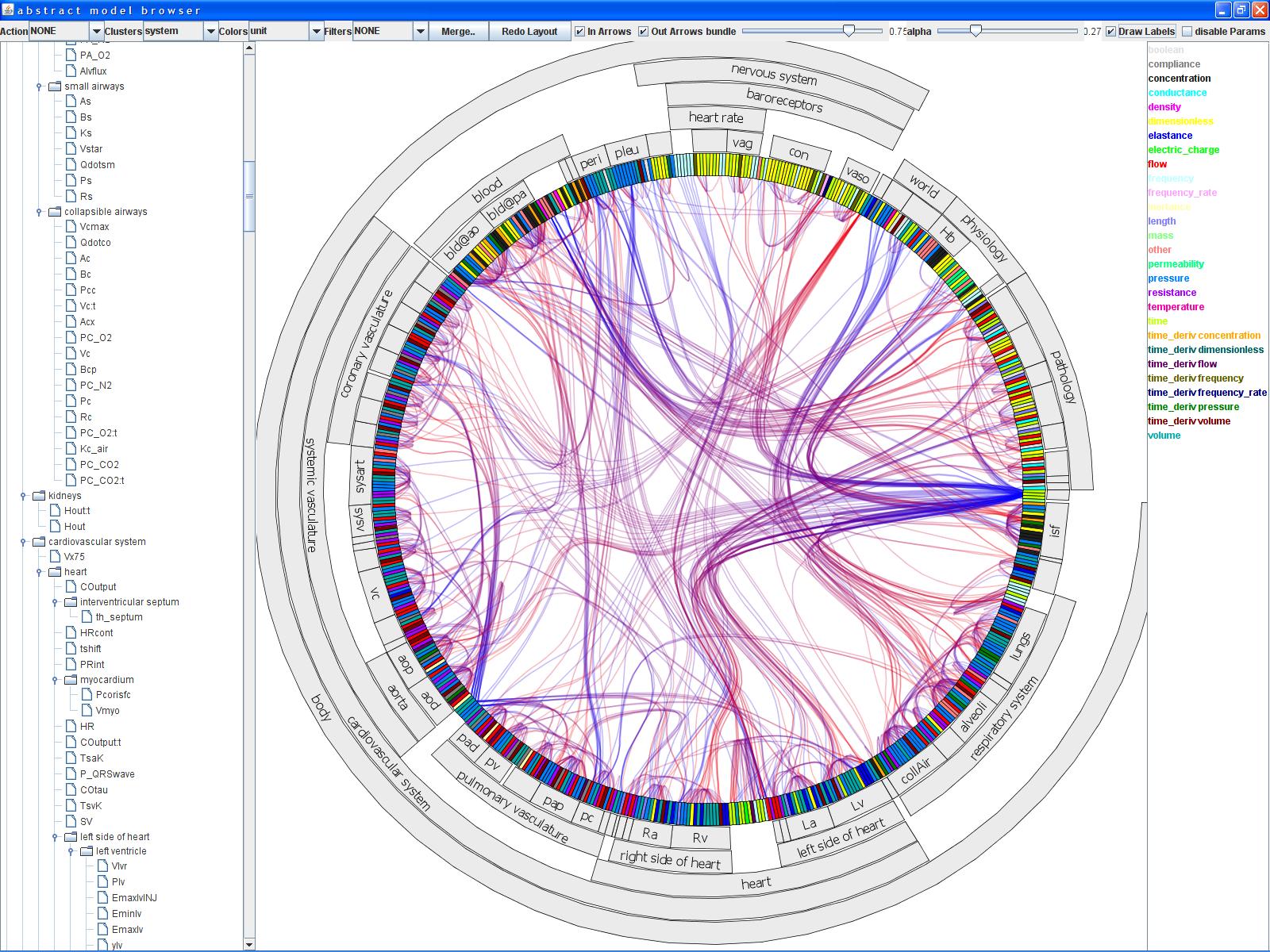Viewport: 1270px width, 952px height.
Task: Click the document icon next to COutput
Action: click(x=71, y=587)
